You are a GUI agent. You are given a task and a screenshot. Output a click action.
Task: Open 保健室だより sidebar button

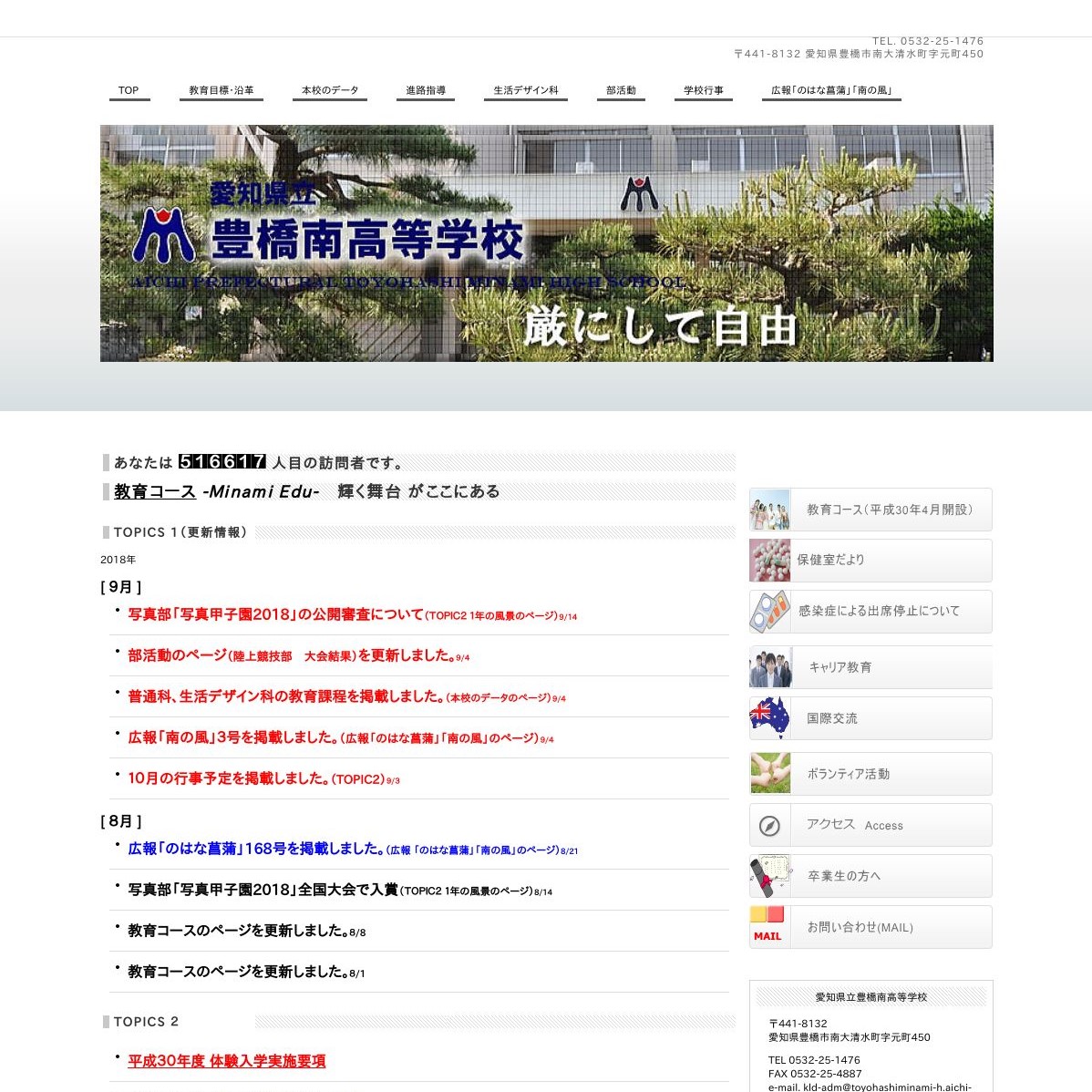[x=871, y=561]
